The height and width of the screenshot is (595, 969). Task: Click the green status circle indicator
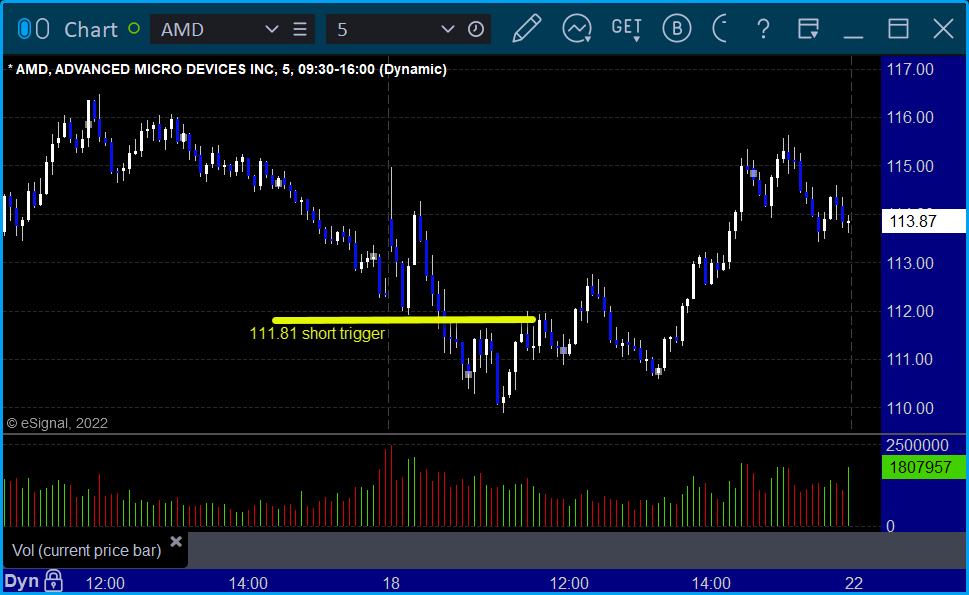pyautogui.click(x=133, y=28)
